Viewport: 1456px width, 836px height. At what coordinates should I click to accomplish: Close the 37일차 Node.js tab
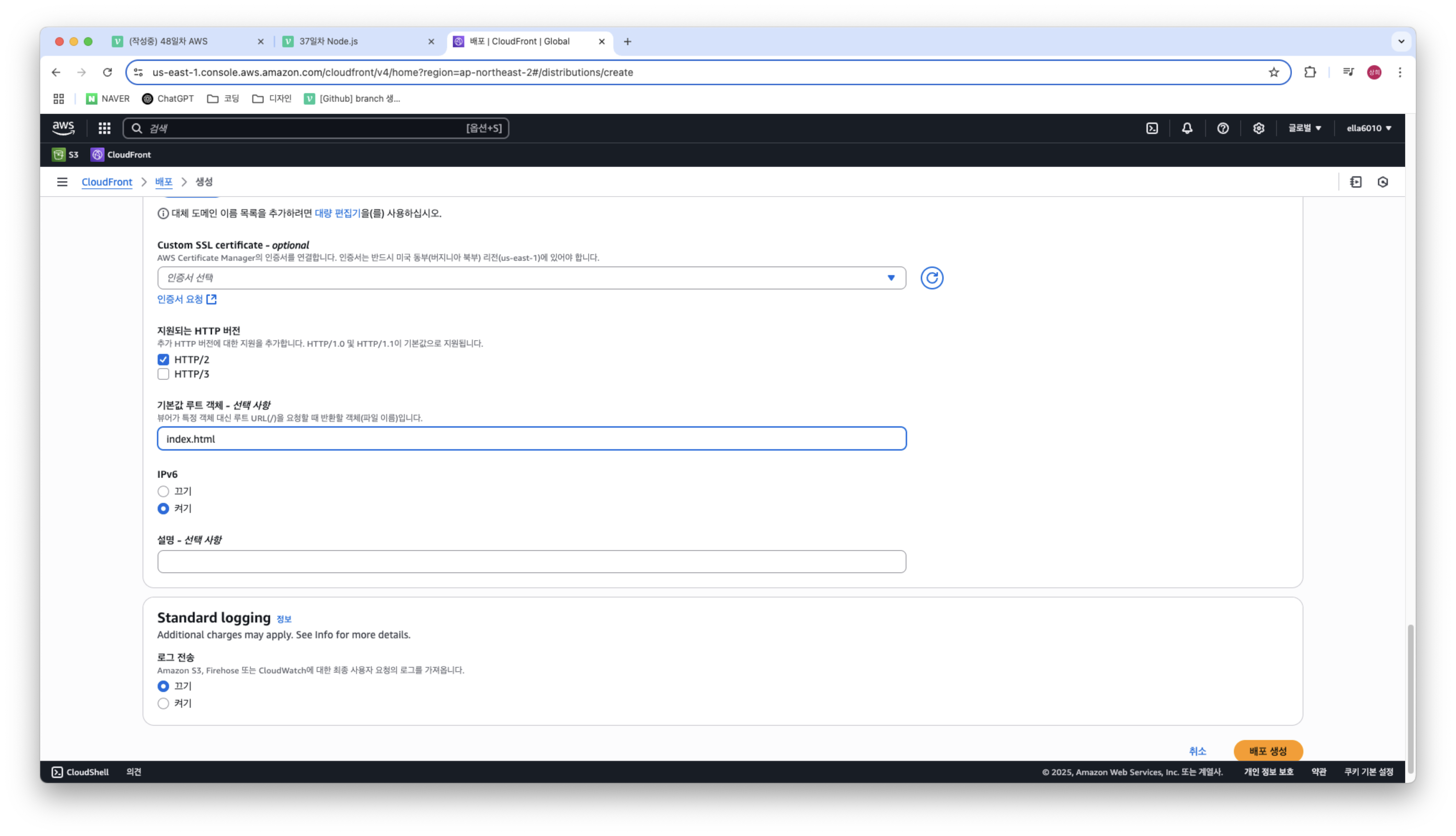(x=431, y=41)
